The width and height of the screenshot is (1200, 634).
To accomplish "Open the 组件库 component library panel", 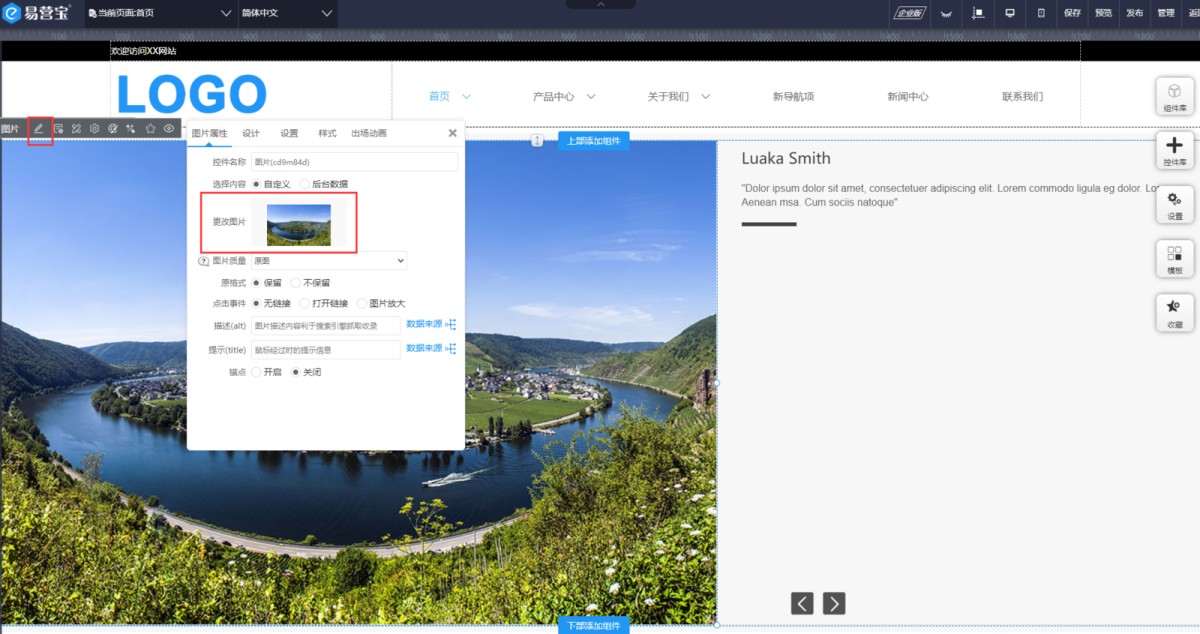I will pyautogui.click(x=1174, y=96).
